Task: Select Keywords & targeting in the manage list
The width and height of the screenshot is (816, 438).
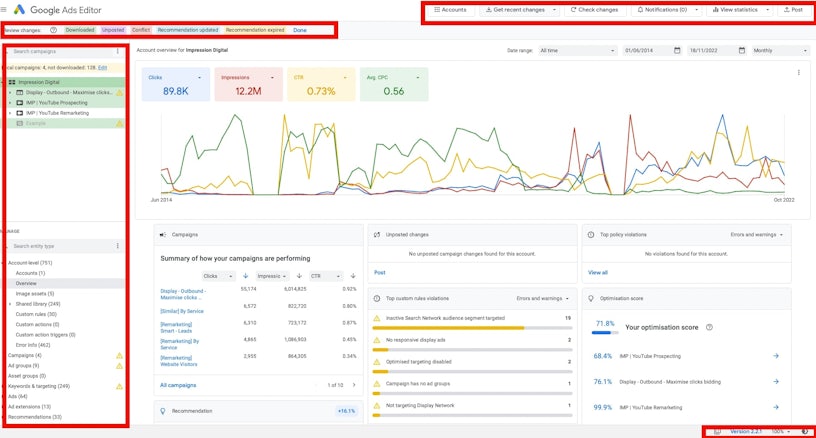Action: (38, 385)
